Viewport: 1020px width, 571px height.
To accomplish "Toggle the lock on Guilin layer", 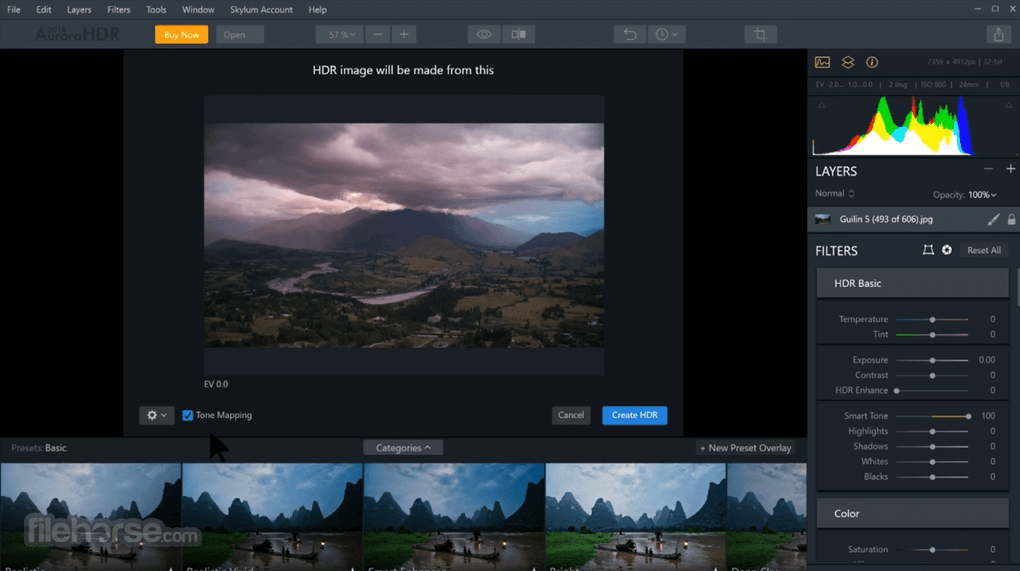I will pyautogui.click(x=1011, y=220).
